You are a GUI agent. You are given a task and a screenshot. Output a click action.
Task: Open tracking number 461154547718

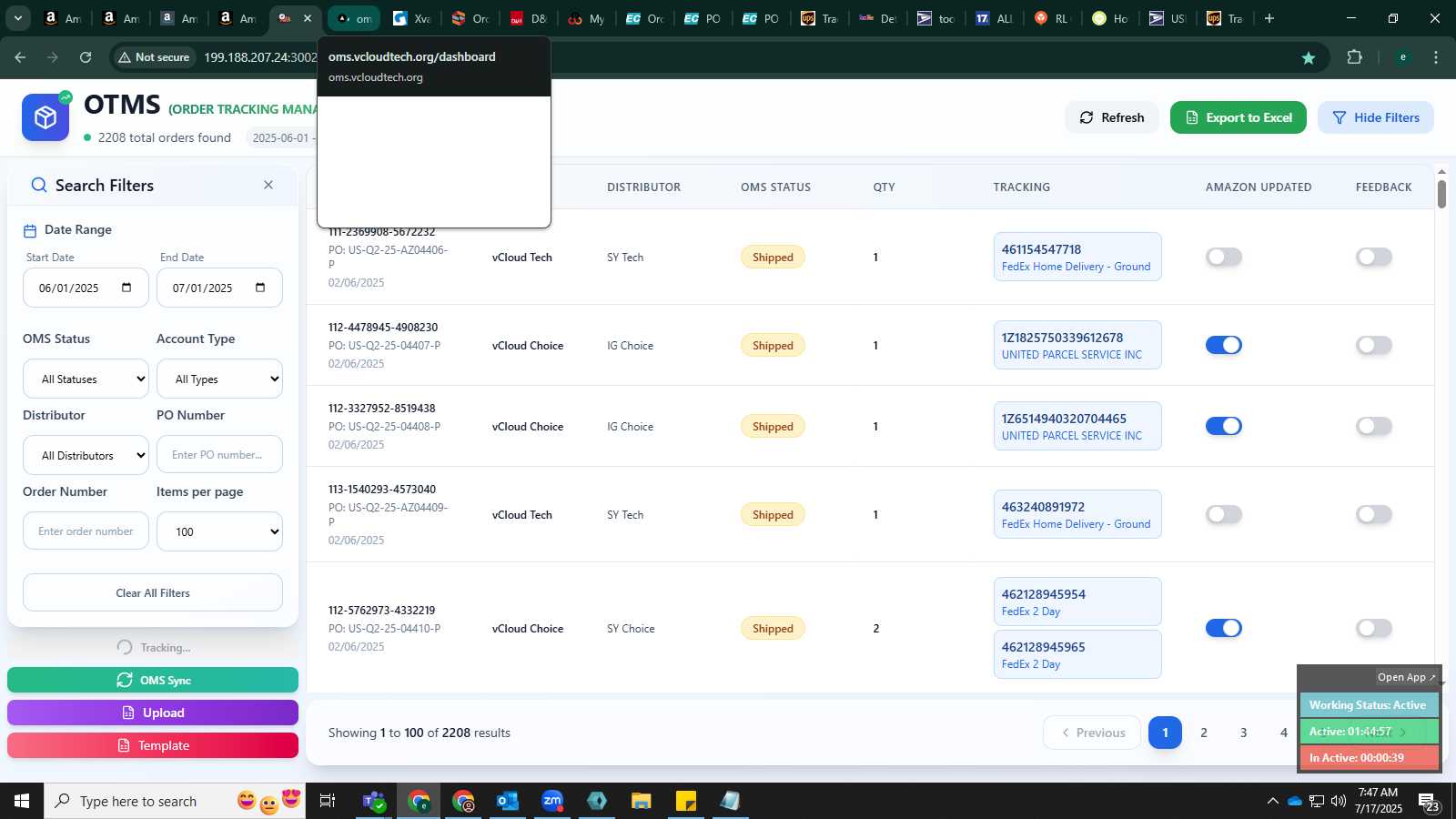pyautogui.click(x=1041, y=249)
